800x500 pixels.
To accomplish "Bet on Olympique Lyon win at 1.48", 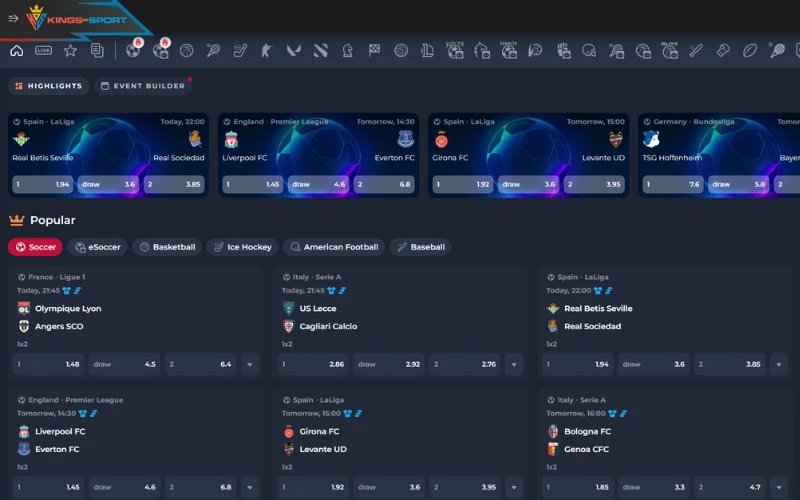I will pyautogui.click(x=48, y=364).
